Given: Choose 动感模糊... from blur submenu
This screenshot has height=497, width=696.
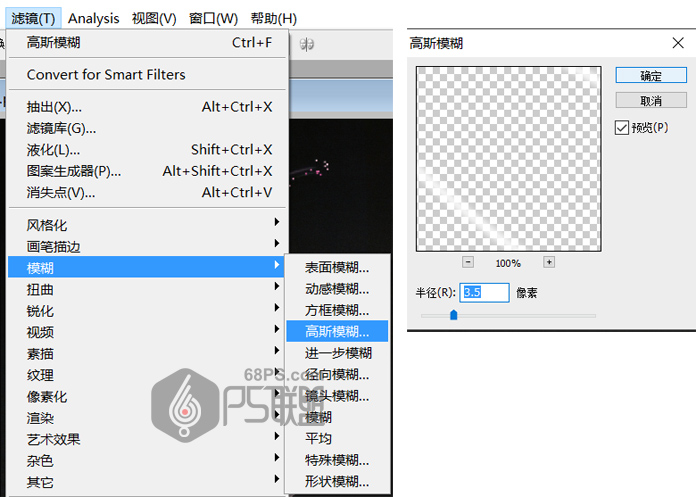Looking at the screenshot, I should (337, 289).
